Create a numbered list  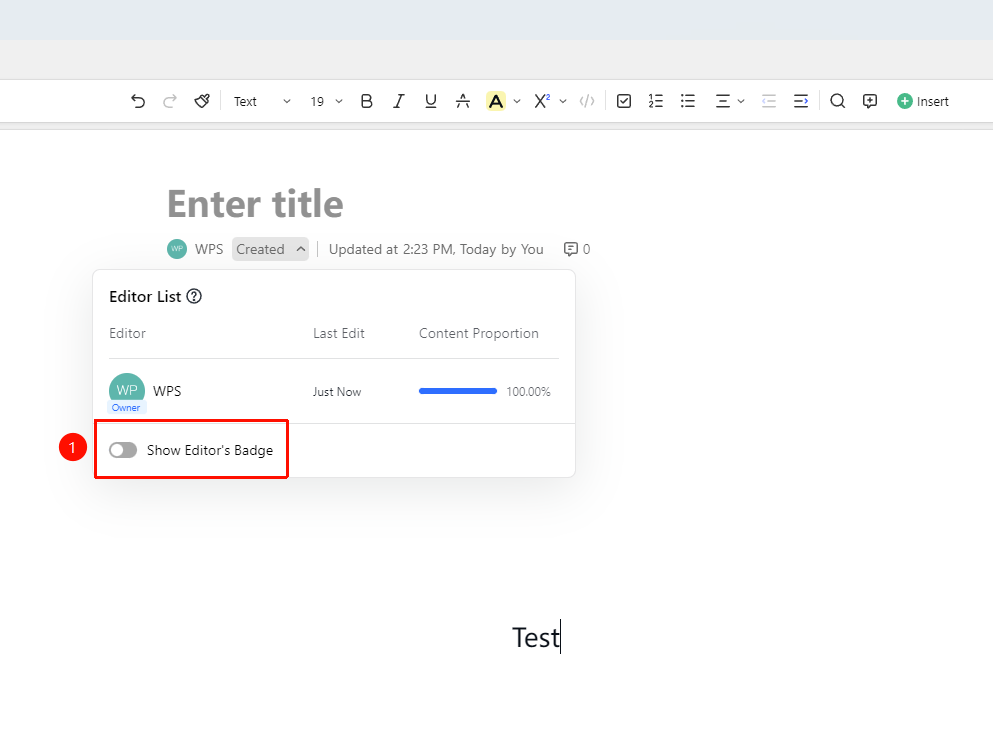click(655, 101)
